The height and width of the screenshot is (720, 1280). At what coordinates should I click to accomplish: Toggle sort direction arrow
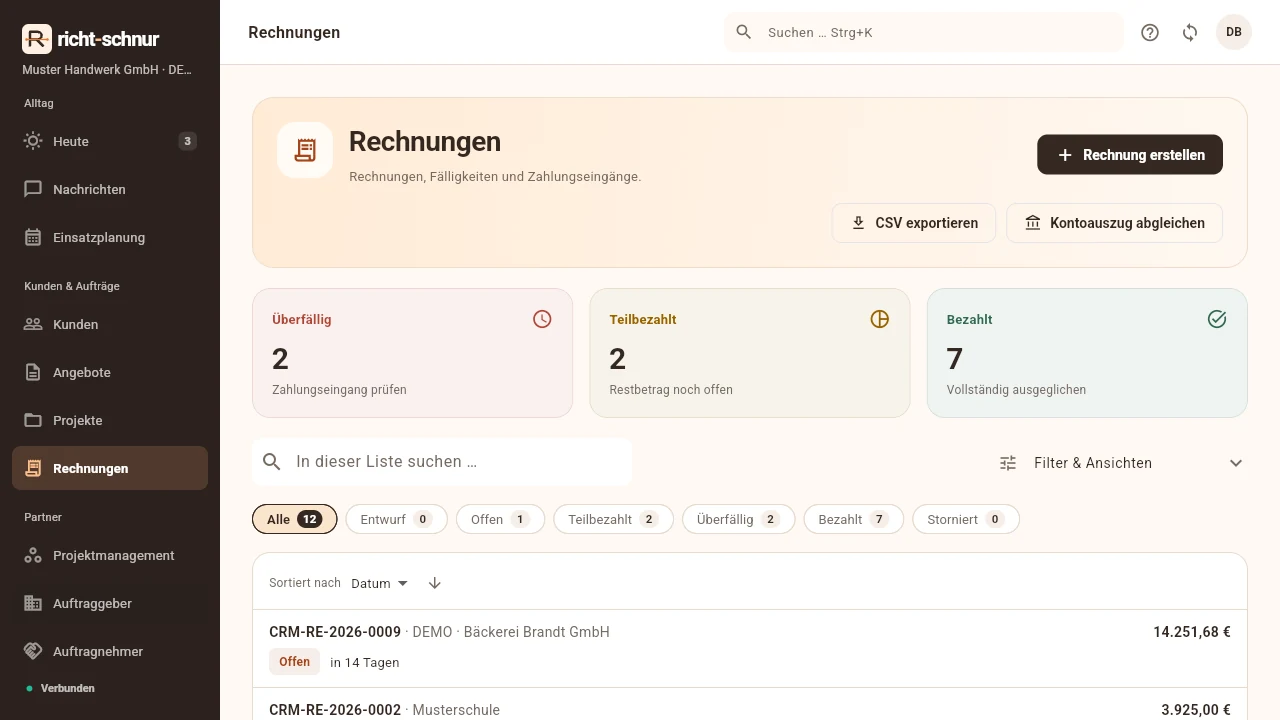tap(434, 583)
